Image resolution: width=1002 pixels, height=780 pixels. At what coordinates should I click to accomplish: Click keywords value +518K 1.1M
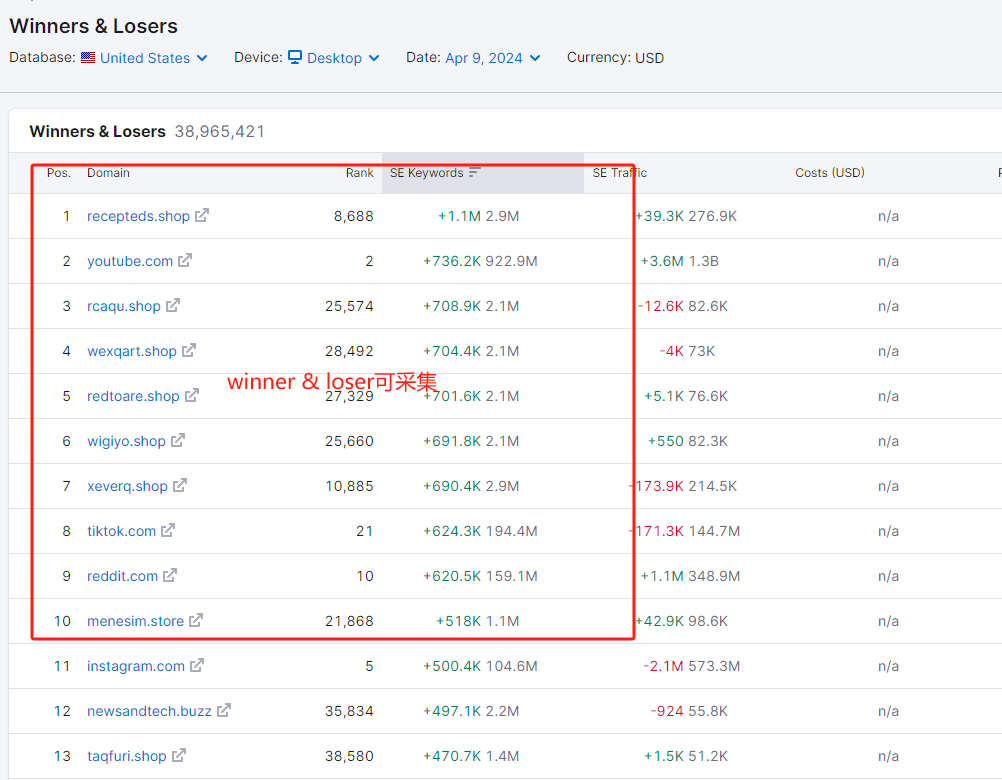pyautogui.click(x=477, y=622)
